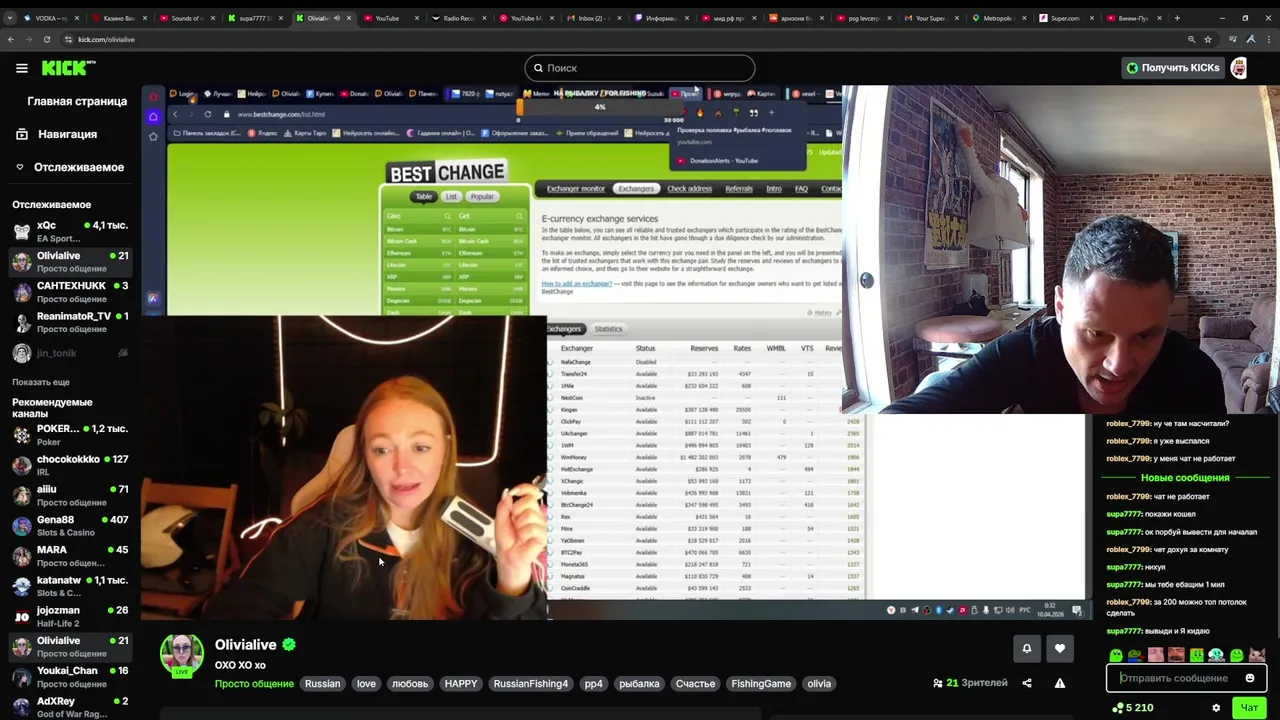Image resolution: width=1280 pixels, height=720 pixels.
Task: Click the HAPPY tag
Action: click(461, 684)
